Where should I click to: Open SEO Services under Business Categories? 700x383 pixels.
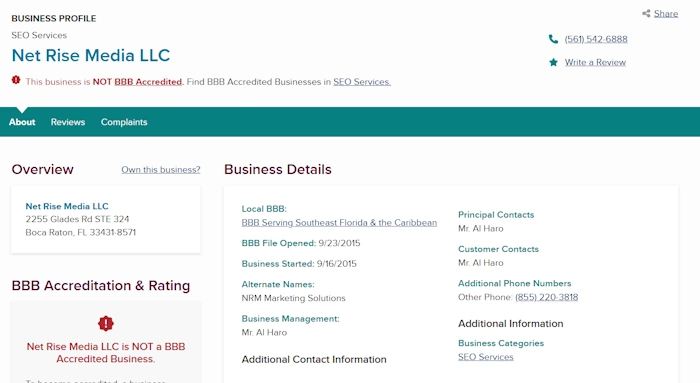tap(486, 357)
